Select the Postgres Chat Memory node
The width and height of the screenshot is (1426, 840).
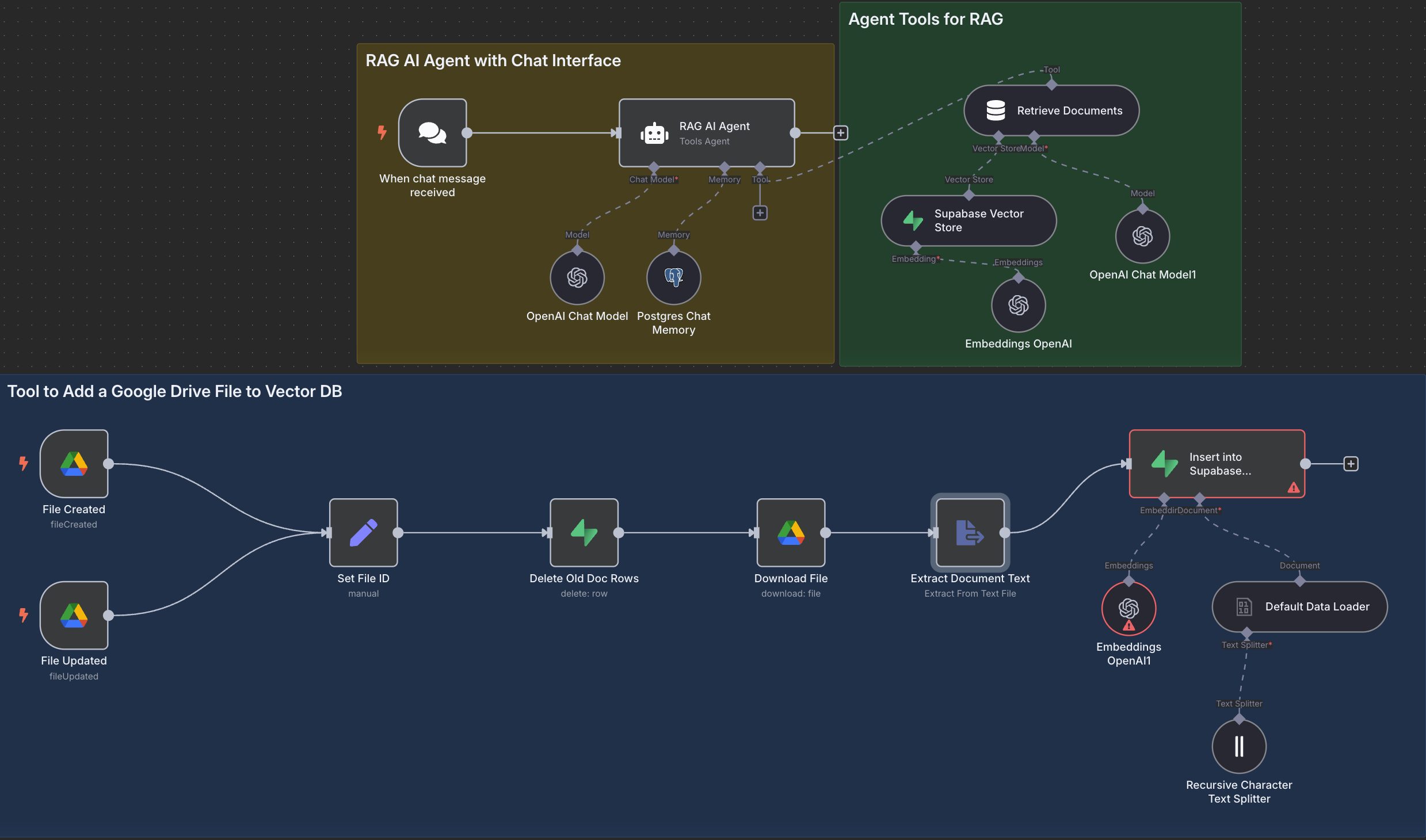(673, 277)
